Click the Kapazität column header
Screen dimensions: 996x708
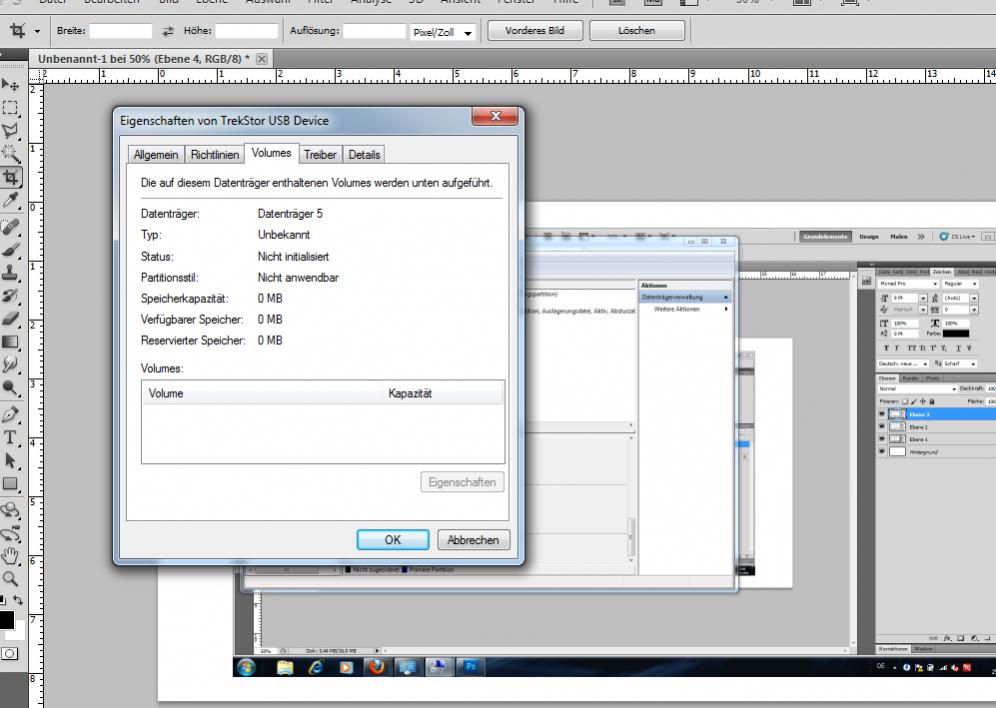pyautogui.click(x=442, y=393)
